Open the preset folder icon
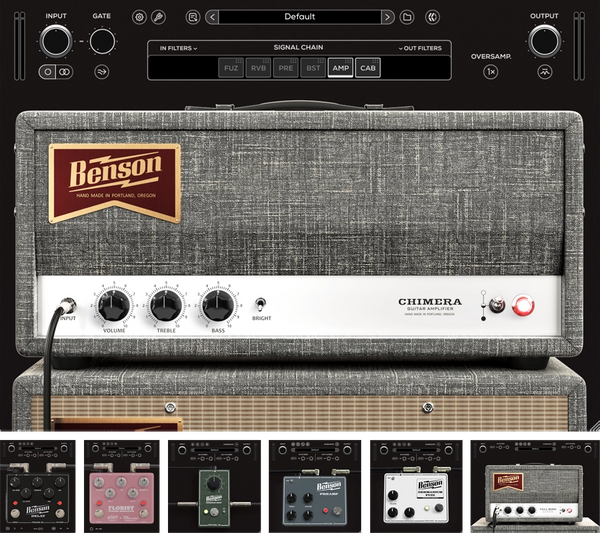 point(407,17)
